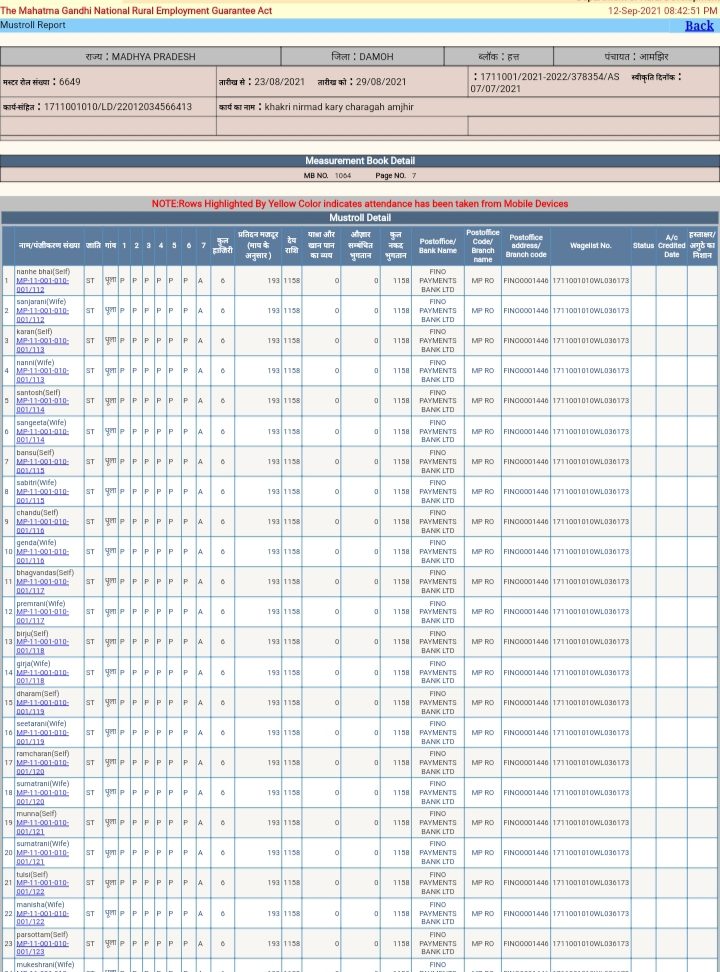Click karan row FINO PAYMENTS BANK LTD cell
This screenshot has height=972, width=720.
coord(438,341)
